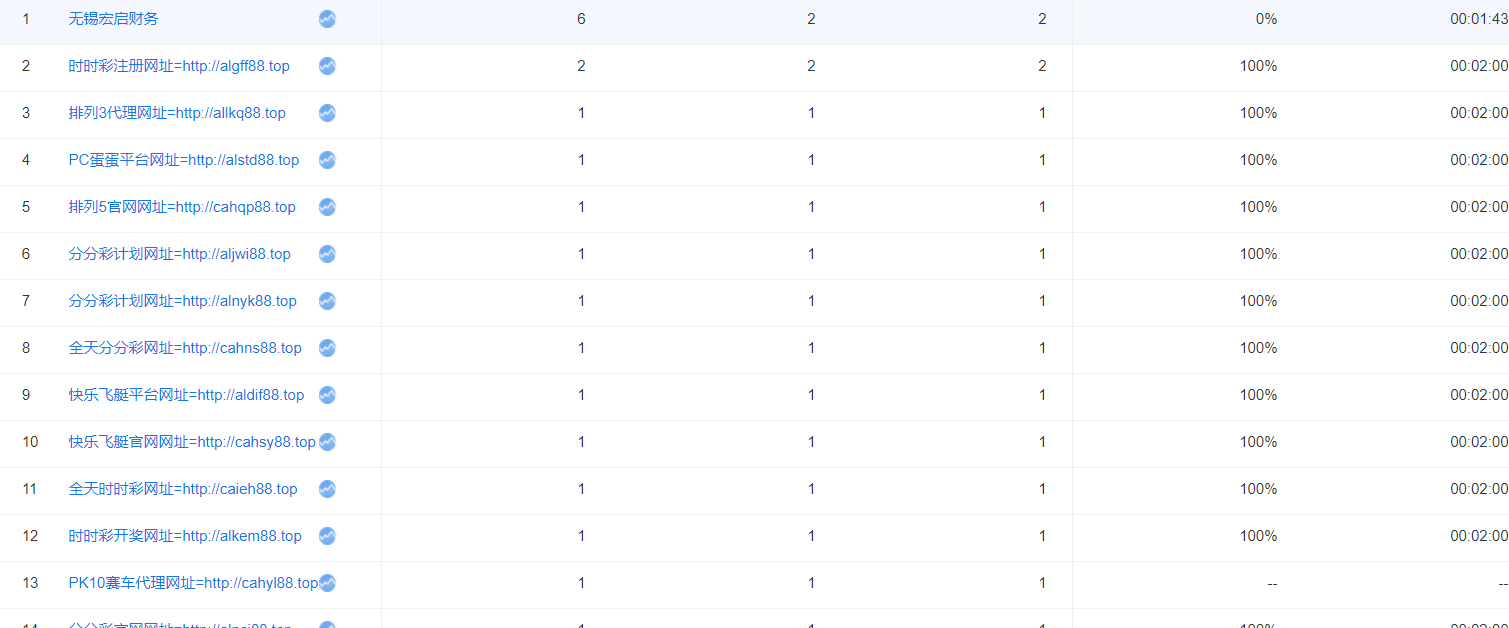
Task: Click 快乐飞艇平台网址 keyword link
Action: pyautogui.click(x=186, y=395)
